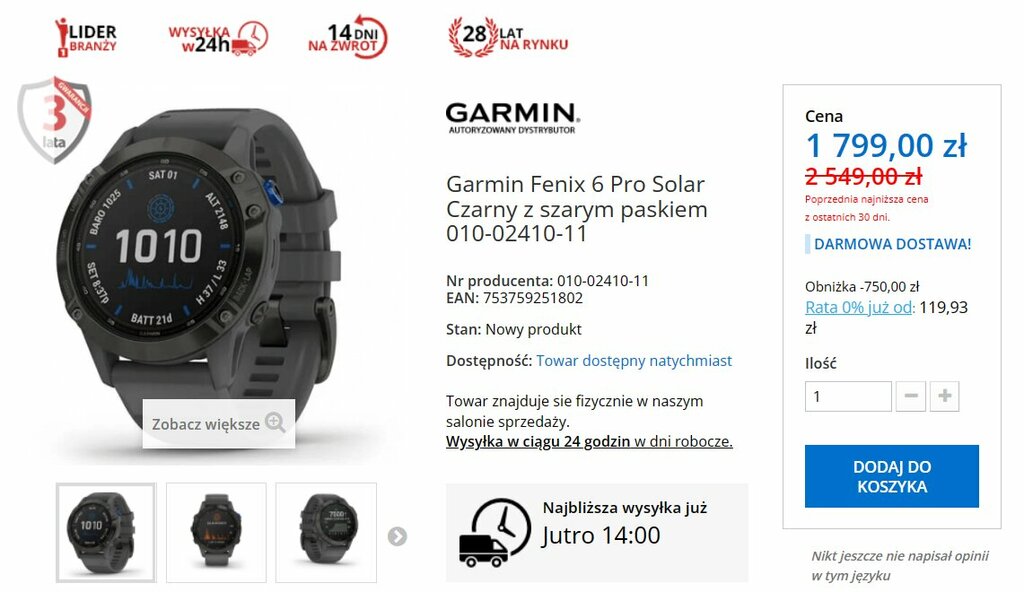The height and width of the screenshot is (592, 1024).
Task: Click the Garmin authorized distributor logo
Action: pyautogui.click(x=512, y=118)
